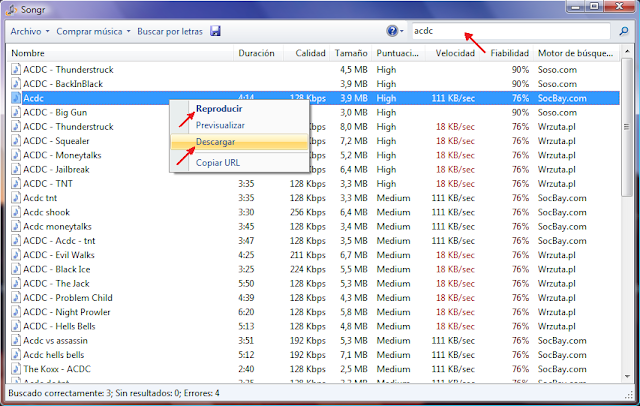The height and width of the screenshot is (406, 640).
Task: Click the vertical scrollbar thumb
Action: [626, 127]
